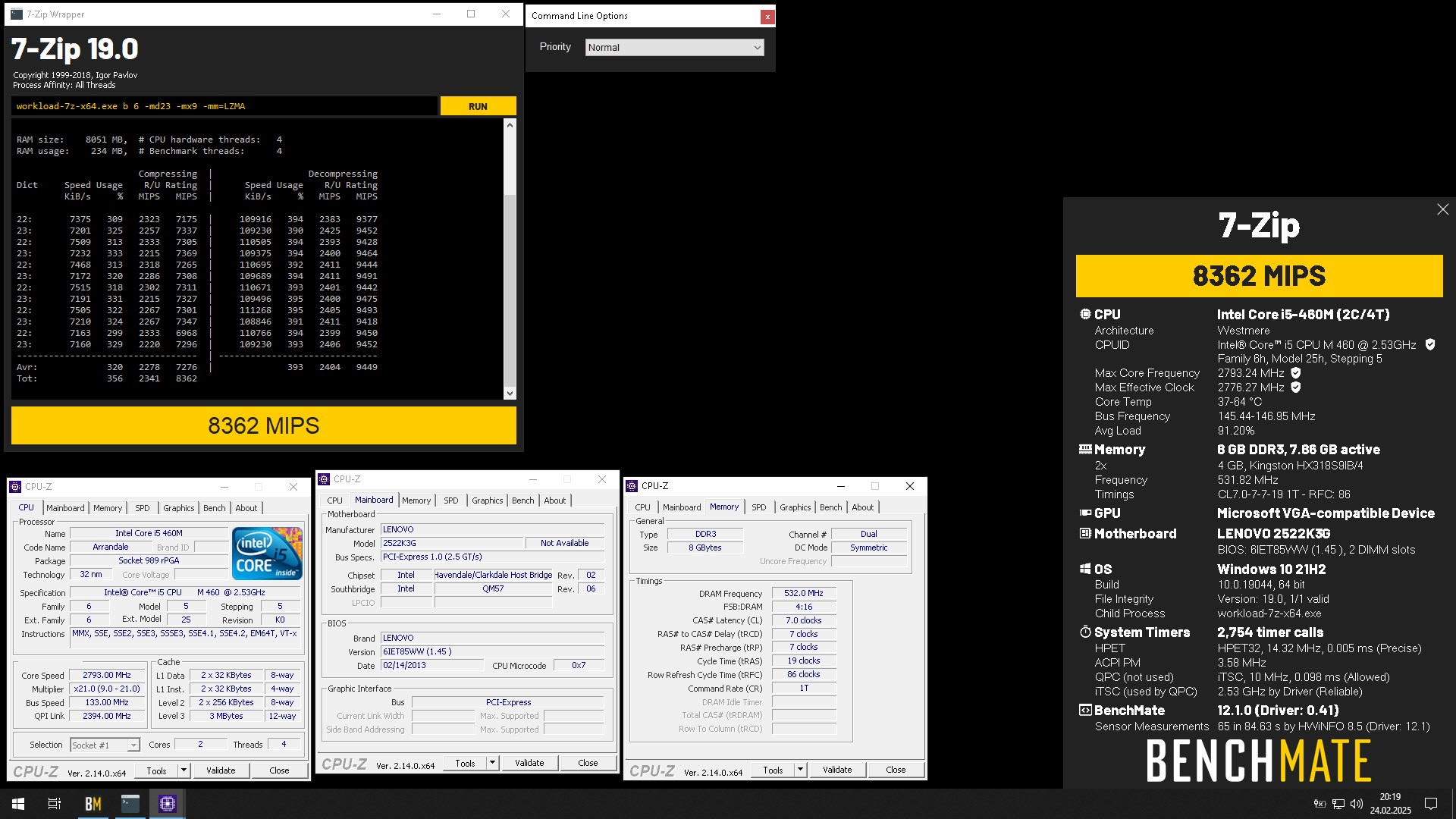Click the GPU card icon in BenchMate panel

click(1085, 513)
